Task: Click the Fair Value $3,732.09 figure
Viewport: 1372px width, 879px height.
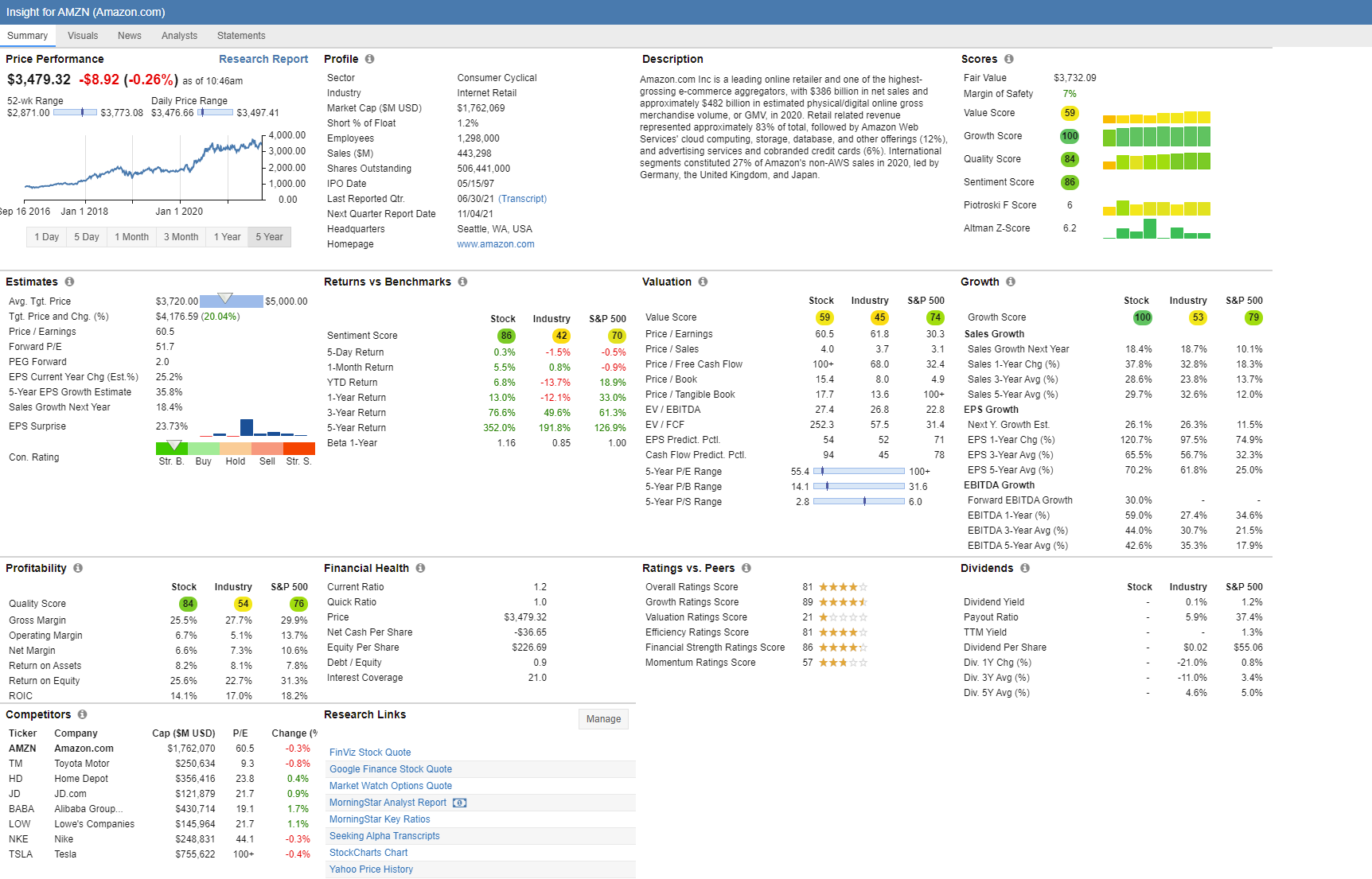Action: click(1074, 78)
